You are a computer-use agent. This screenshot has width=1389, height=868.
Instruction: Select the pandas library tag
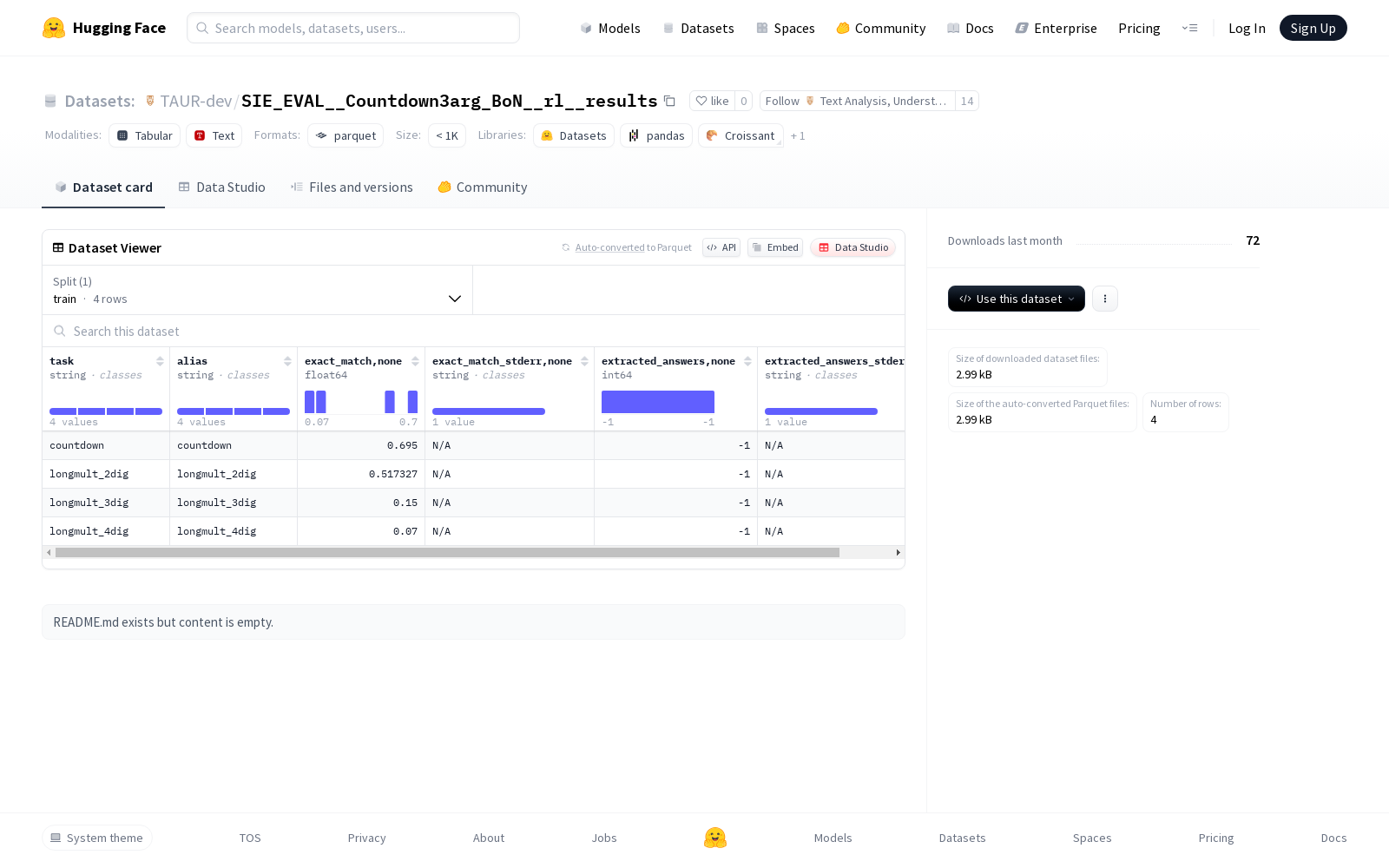(657, 135)
